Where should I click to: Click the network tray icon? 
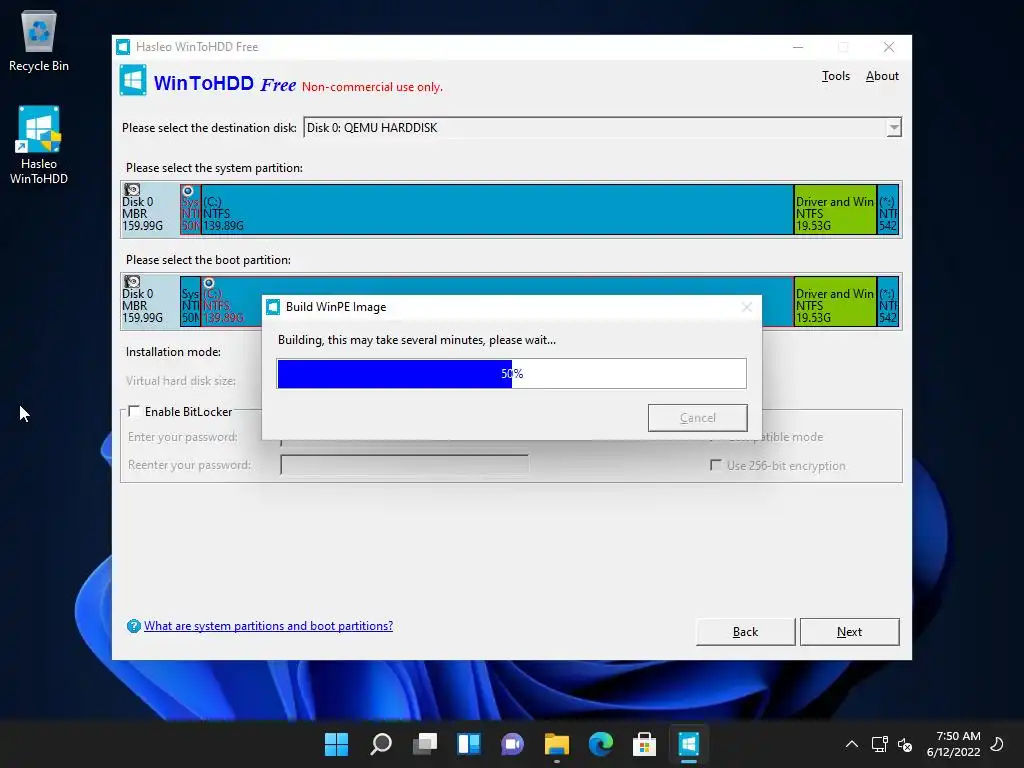point(879,744)
